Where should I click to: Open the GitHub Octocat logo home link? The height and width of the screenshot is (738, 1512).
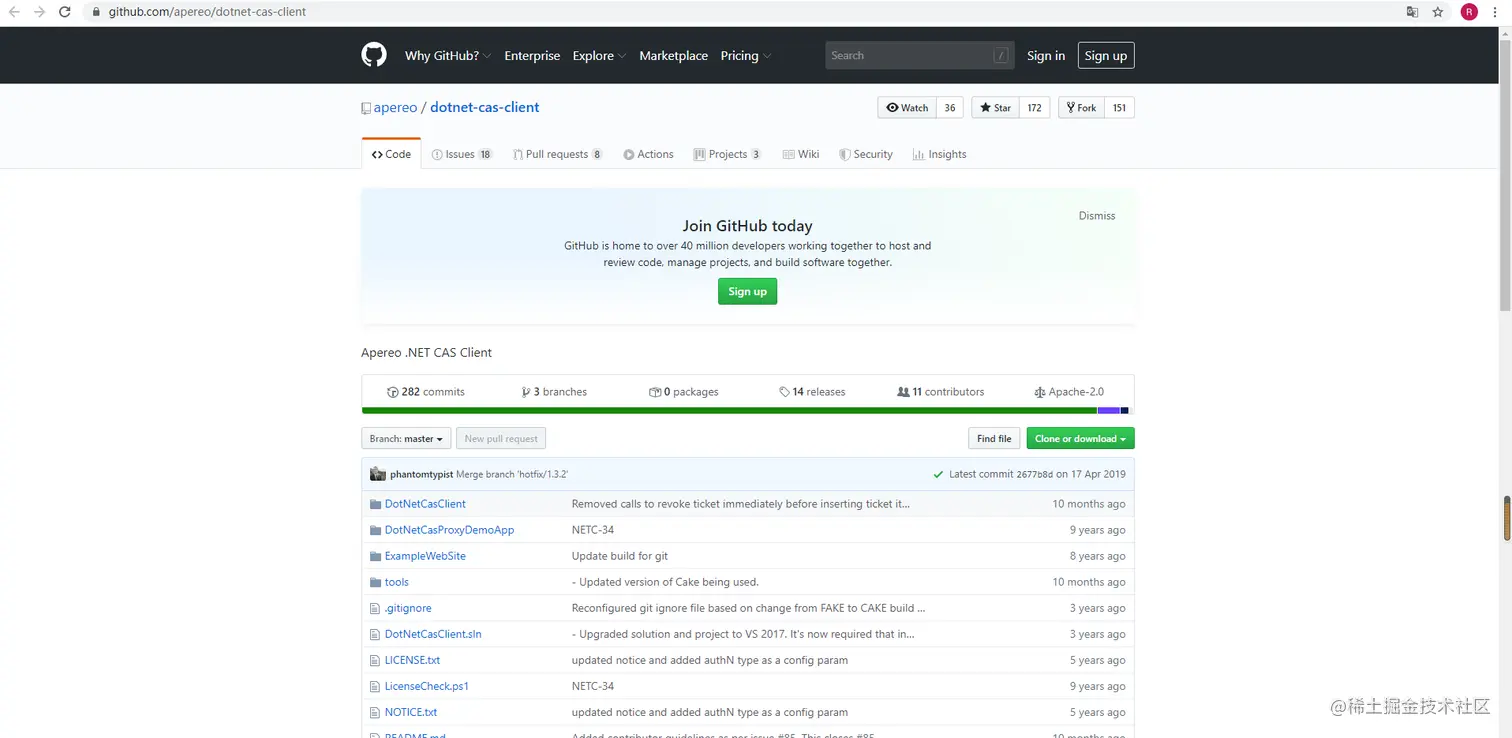click(374, 55)
